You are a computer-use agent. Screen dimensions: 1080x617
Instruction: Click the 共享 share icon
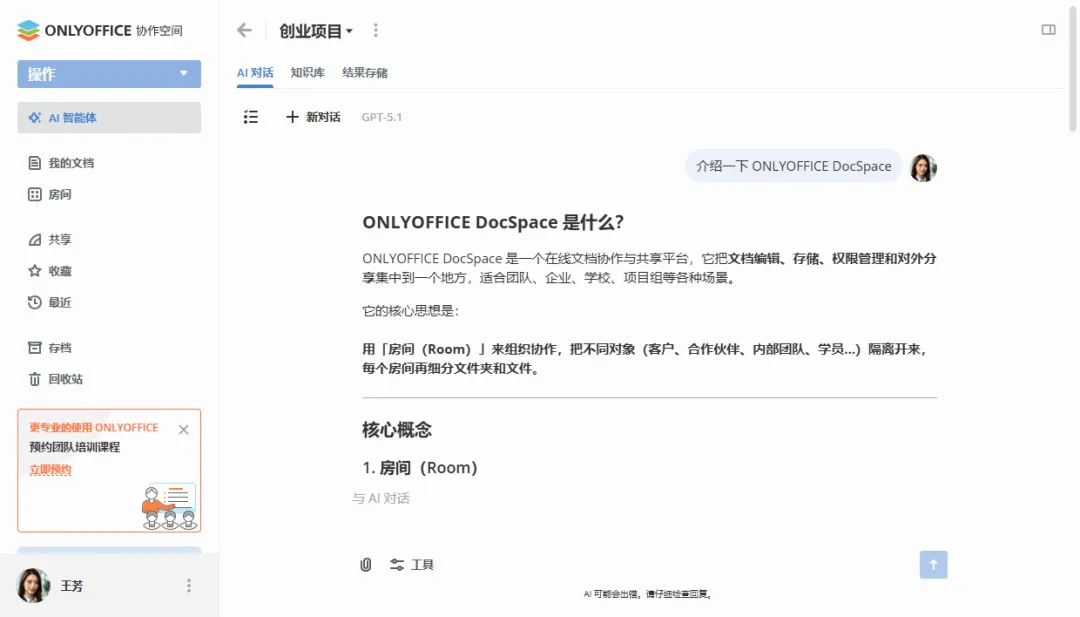point(34,240)
